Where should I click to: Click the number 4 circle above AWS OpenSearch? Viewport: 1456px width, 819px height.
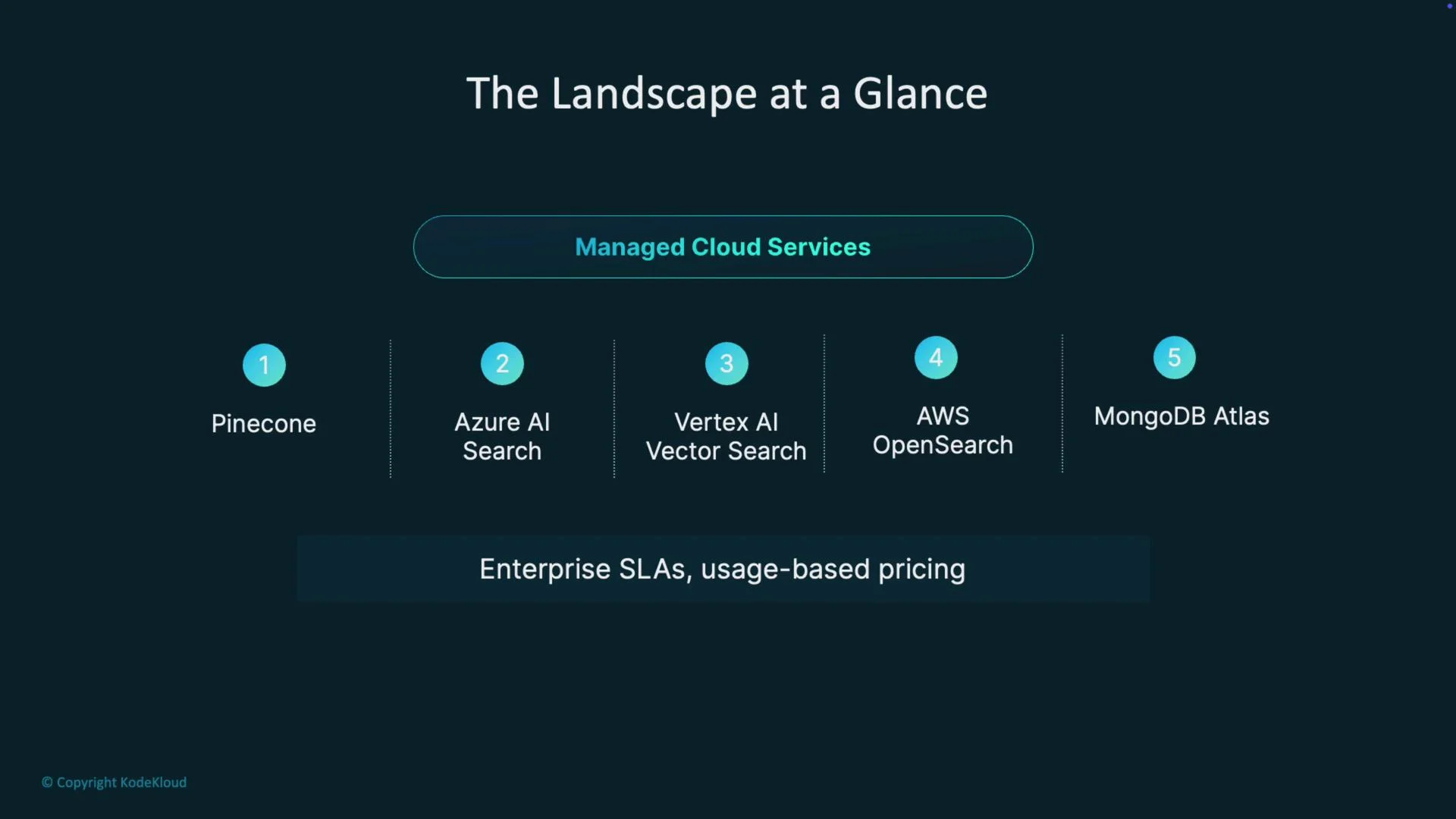936,357
